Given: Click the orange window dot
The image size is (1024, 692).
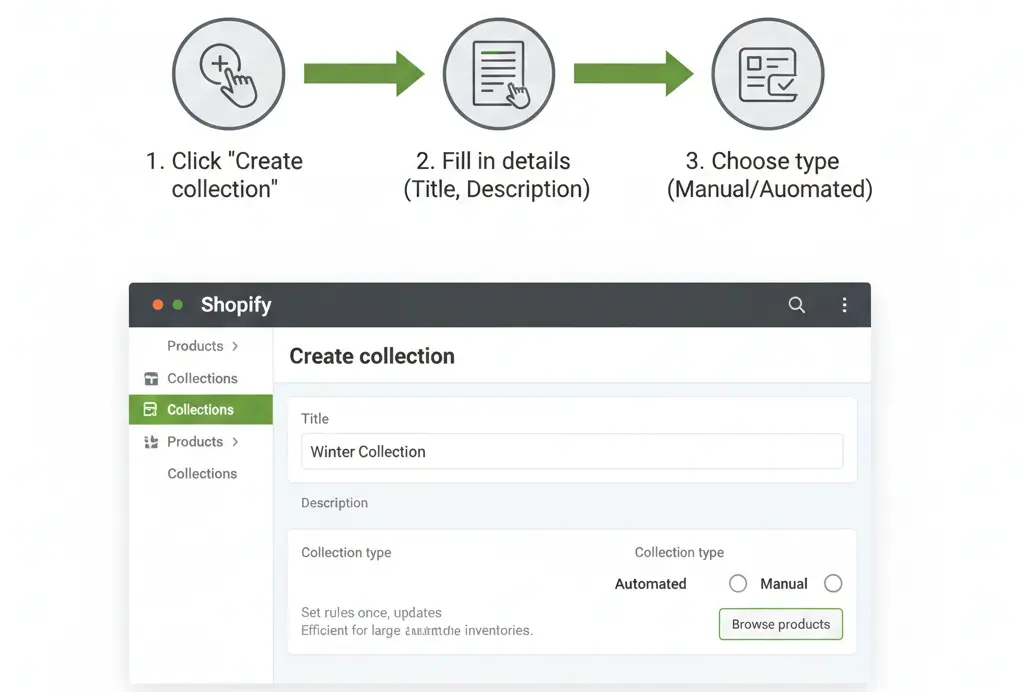Looking at the screenshot, I should (157, 305).
